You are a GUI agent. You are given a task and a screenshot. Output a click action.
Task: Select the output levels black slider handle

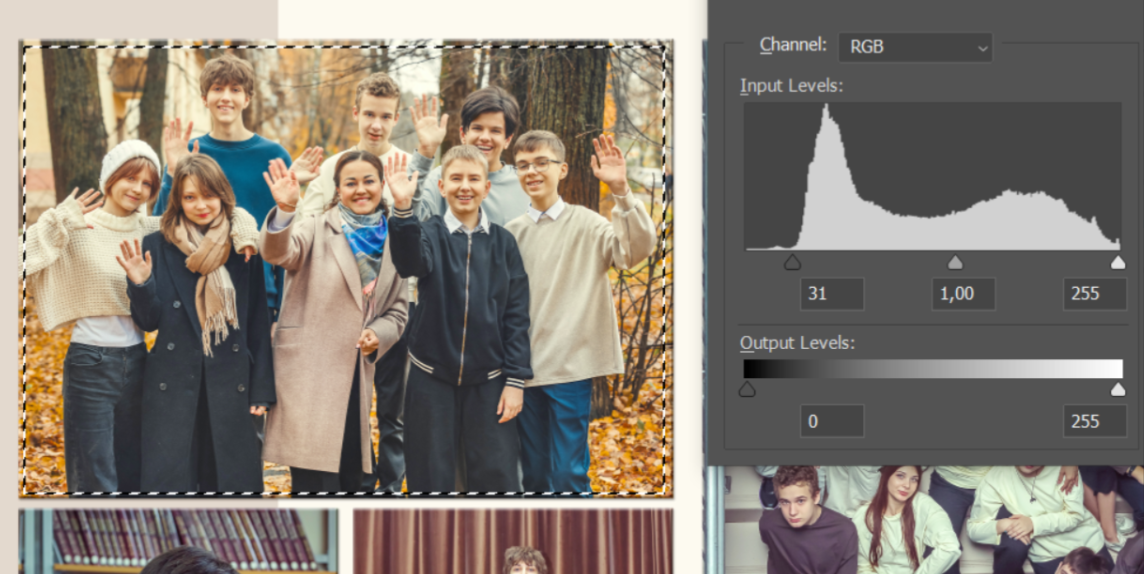pyautogui.click(x=746, y=389)
